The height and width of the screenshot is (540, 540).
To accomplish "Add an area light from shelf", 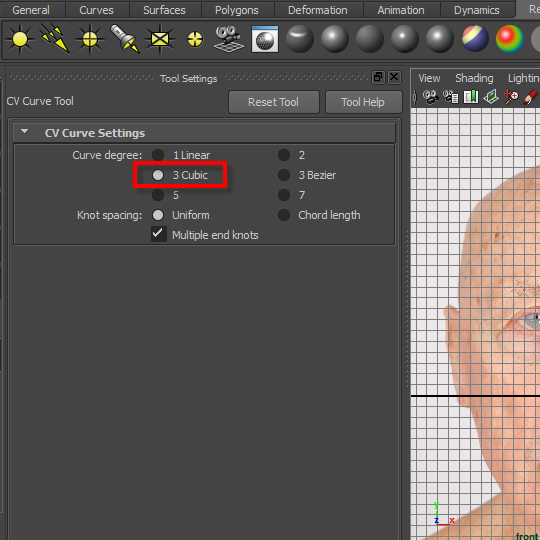I will (160, 39).
